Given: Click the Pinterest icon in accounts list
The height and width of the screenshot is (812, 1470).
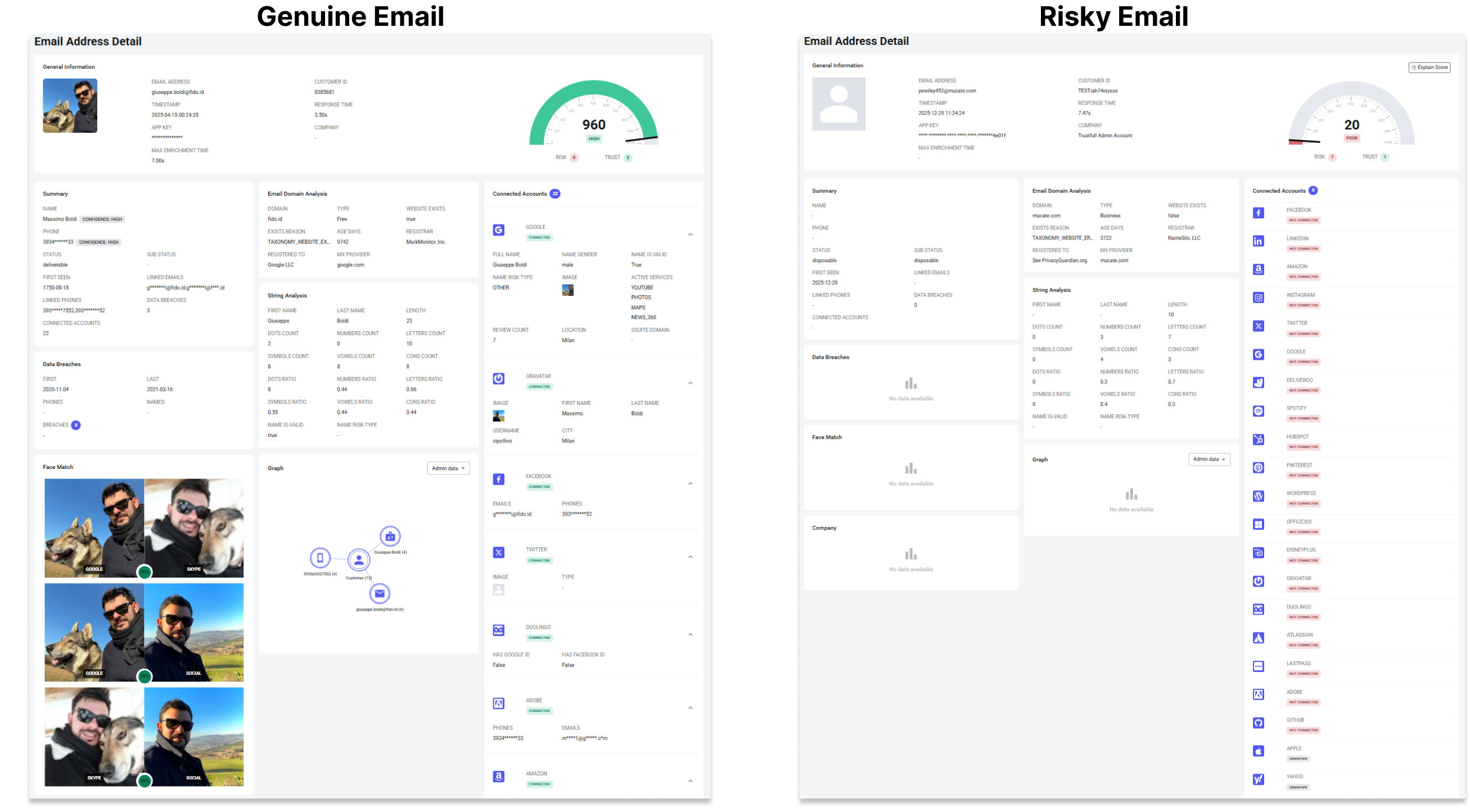Looking at the screenshot, I should (x=1258, y=468).
